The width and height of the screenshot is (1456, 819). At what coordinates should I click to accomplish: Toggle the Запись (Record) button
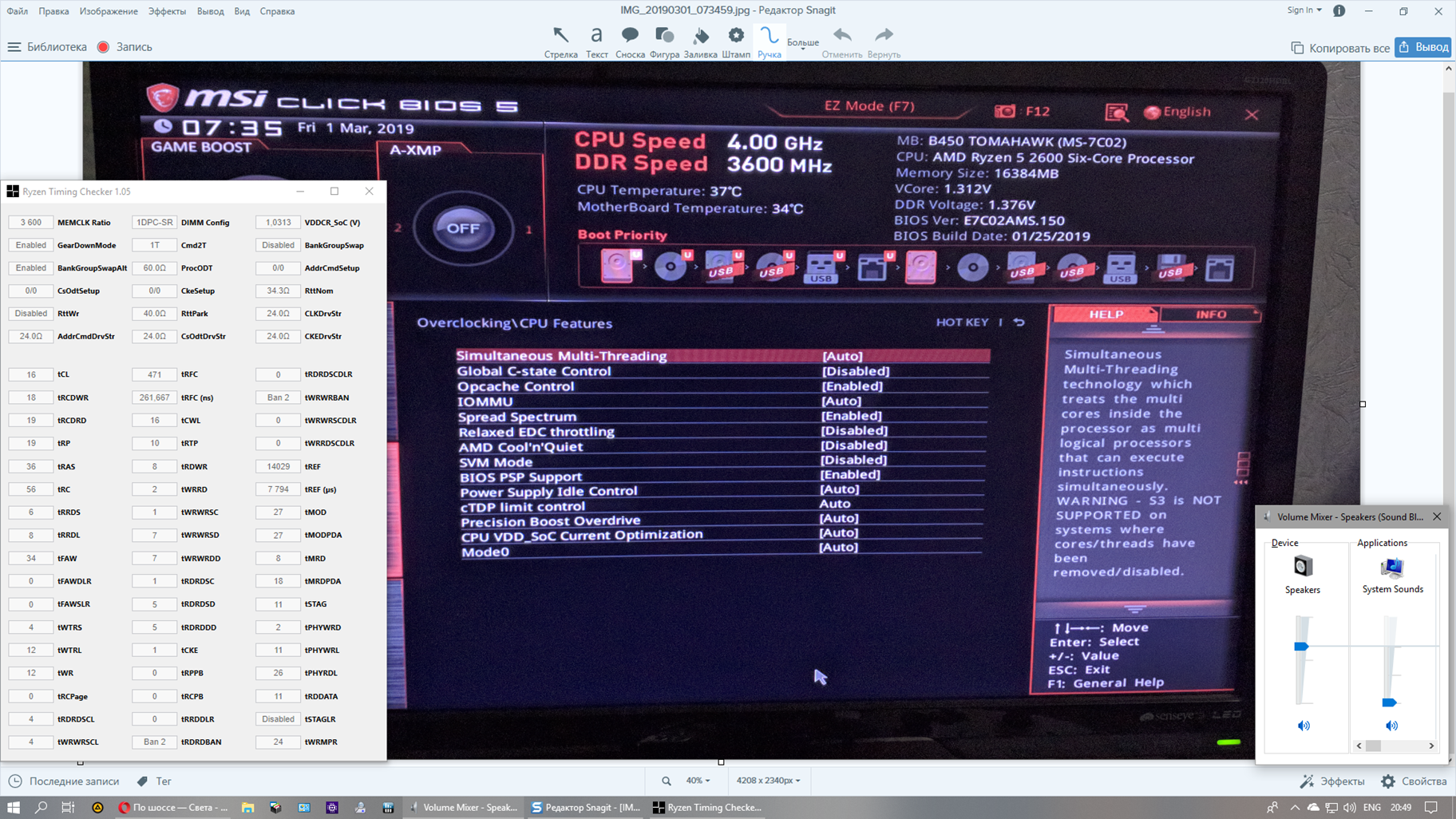[125, 47]
